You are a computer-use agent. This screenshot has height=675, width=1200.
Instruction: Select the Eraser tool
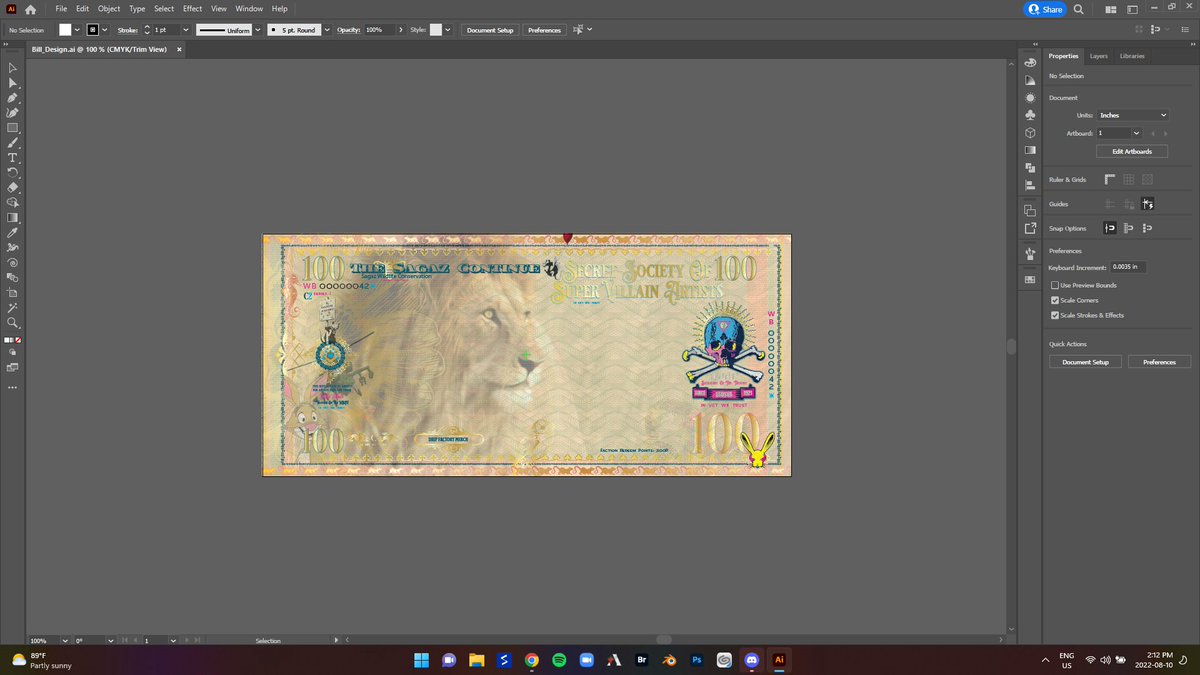(13, 187)
